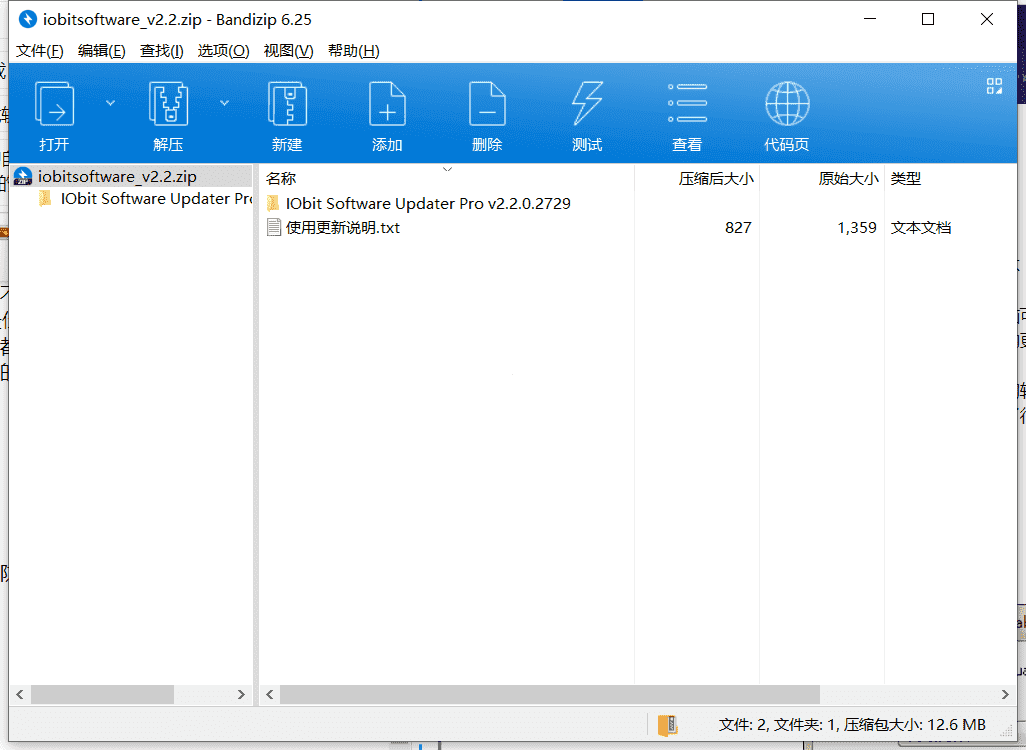This screenshot has width=1026, height=750.
Task: Click the 打开 (Open) toolbar icon
Action: [54, 103]
